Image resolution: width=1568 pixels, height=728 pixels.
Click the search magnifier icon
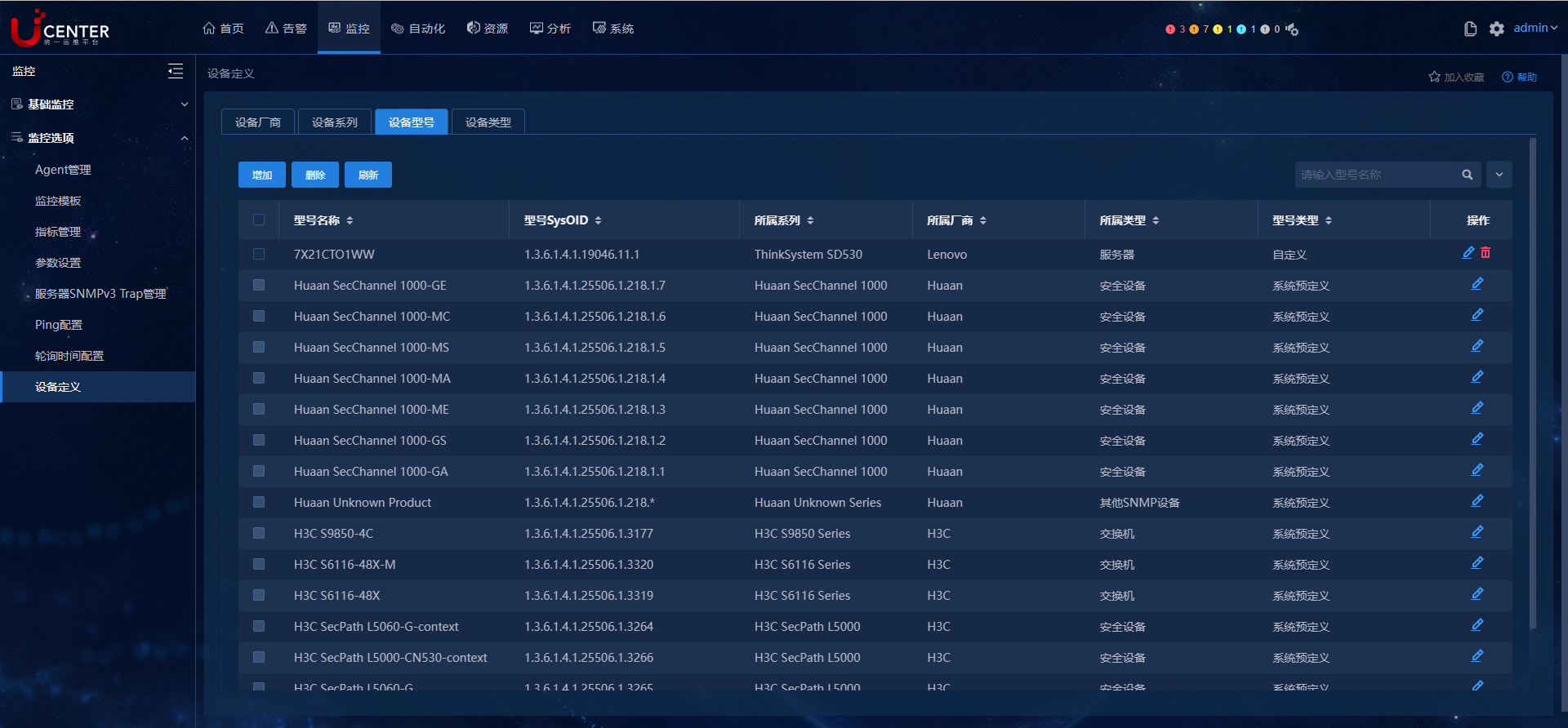[x=1468, y=175]
